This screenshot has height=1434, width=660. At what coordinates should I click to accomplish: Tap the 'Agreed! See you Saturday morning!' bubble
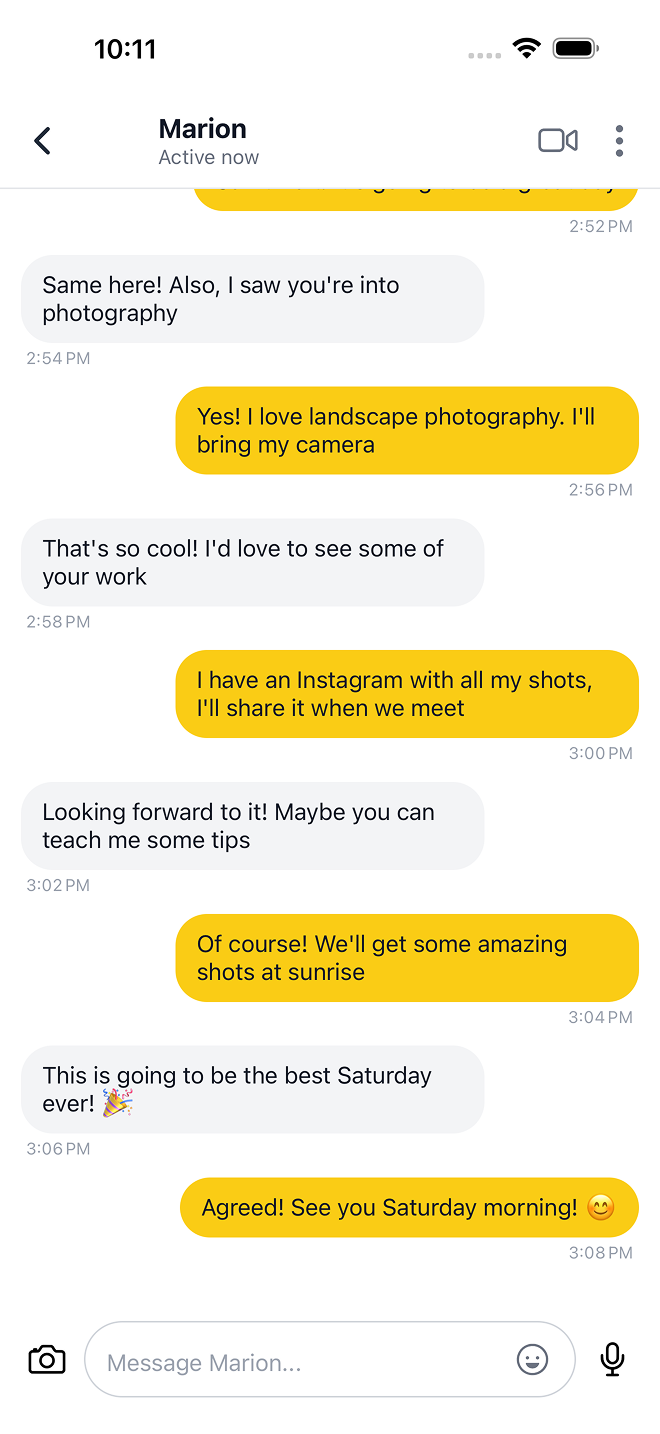[408, 1207]
